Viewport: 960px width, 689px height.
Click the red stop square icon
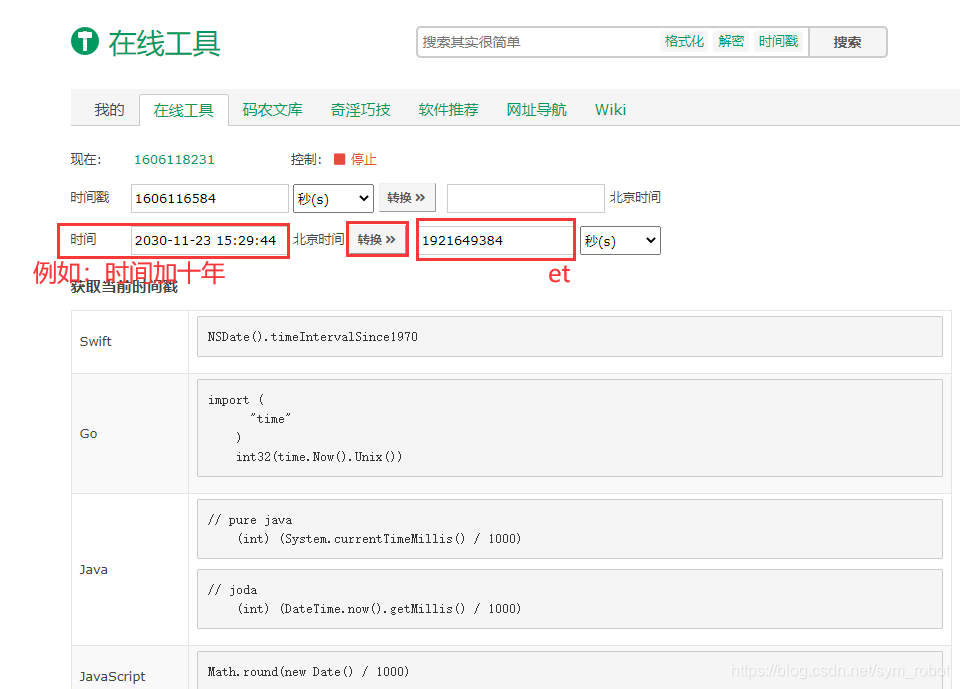coord(339,159)
